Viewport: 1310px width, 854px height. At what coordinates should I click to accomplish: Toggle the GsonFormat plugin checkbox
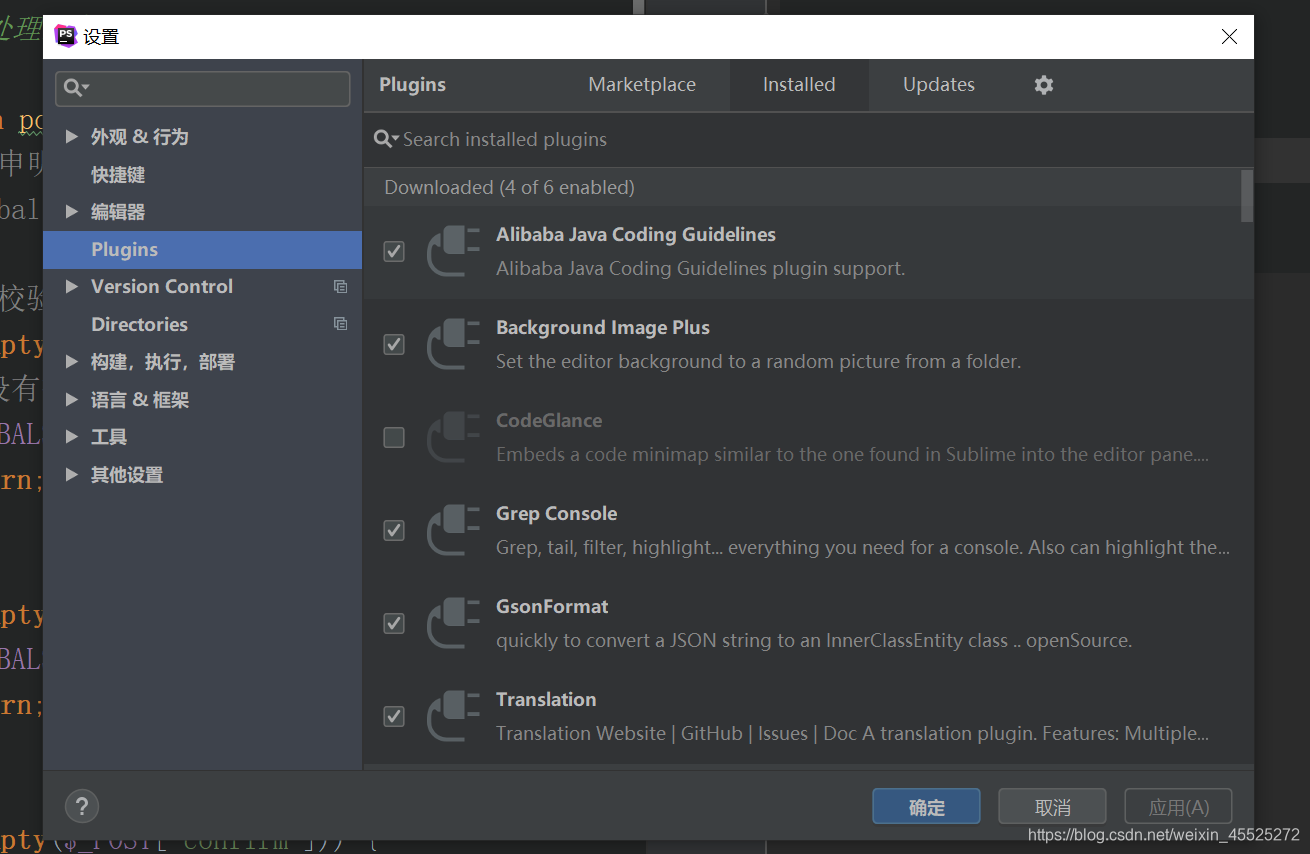pos(394,623)
